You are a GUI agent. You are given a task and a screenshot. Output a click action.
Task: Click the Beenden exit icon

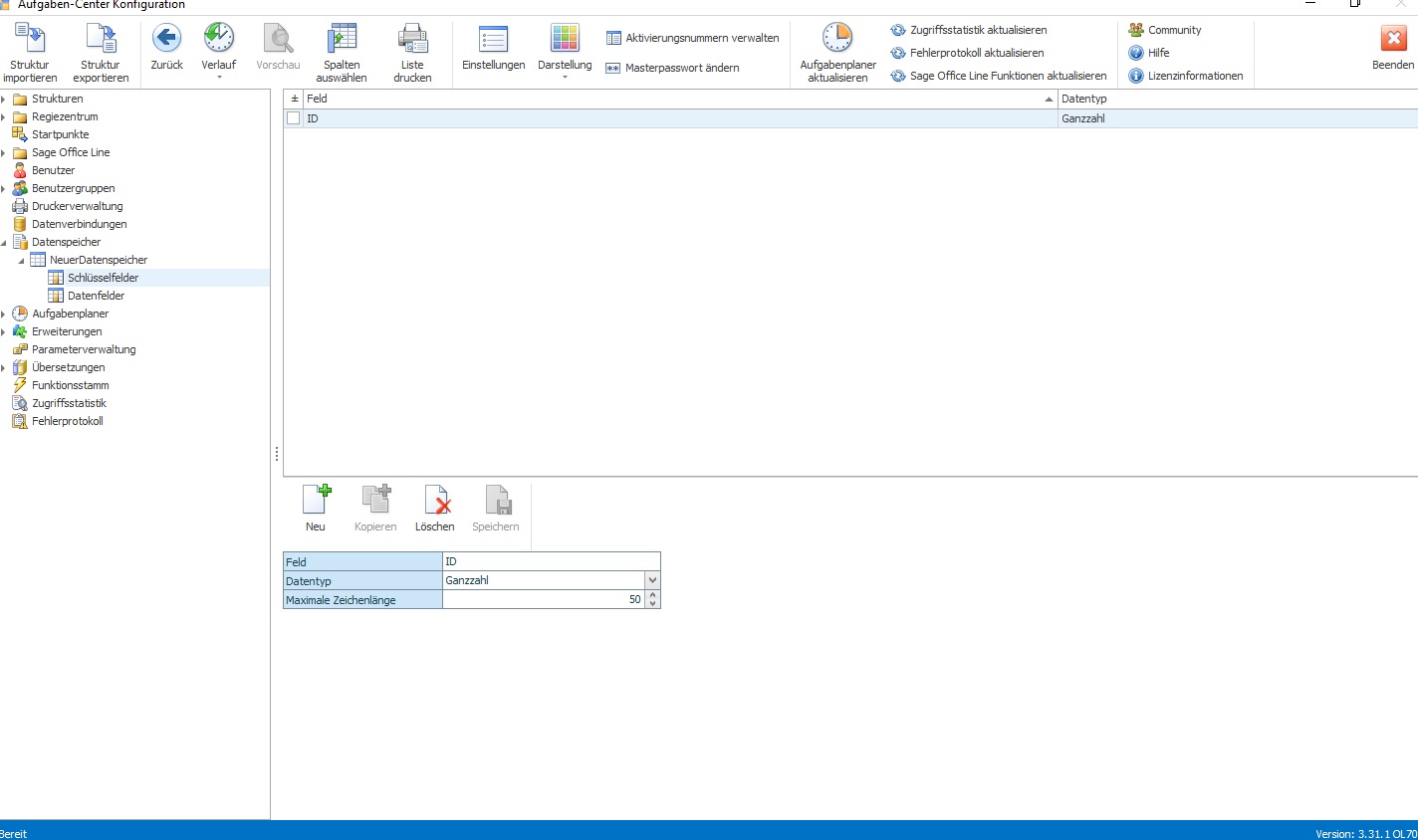click(1393, 39)
